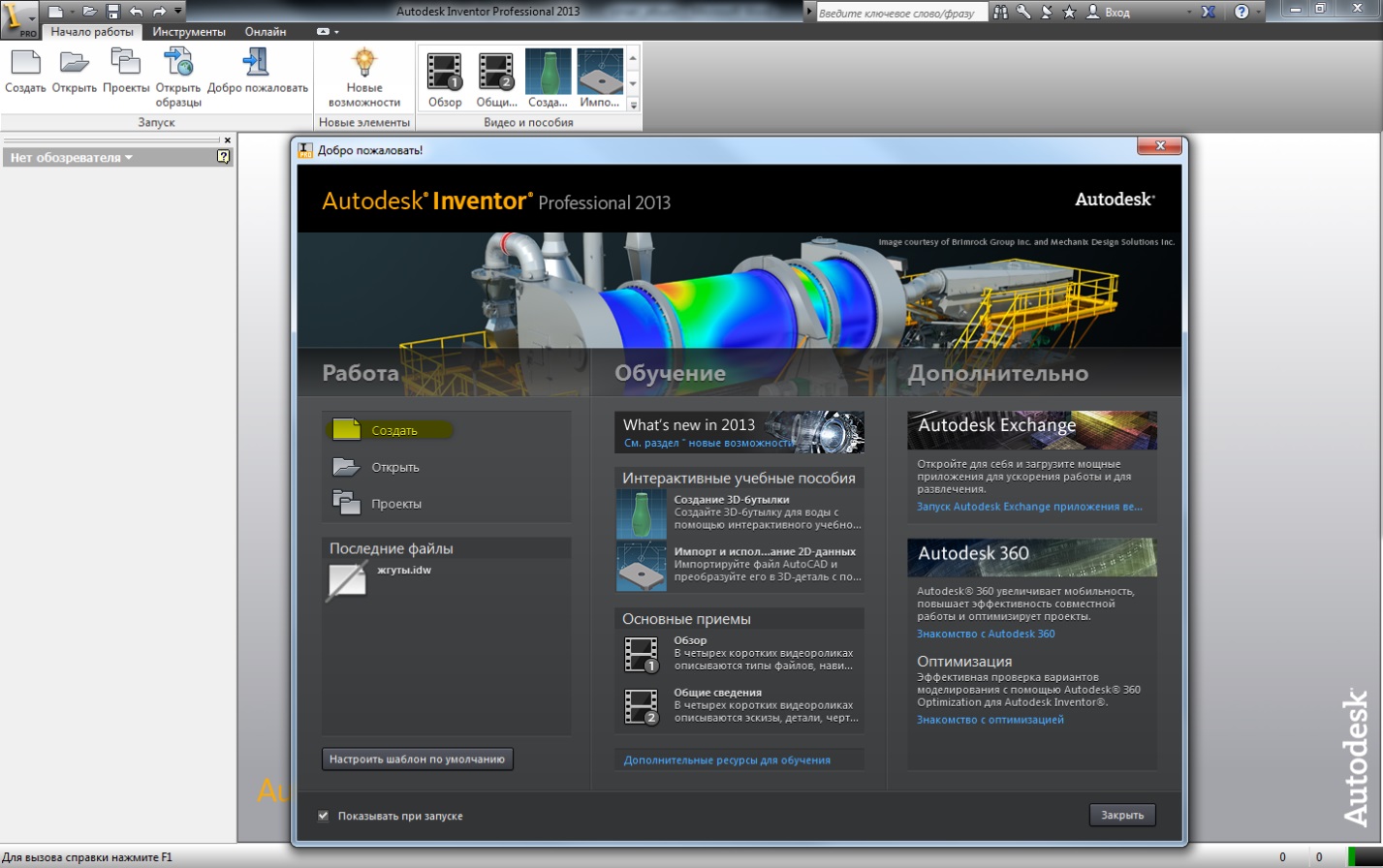Click the Help question mark icon
Viewport: 1383px width, 868px height.
point(1242,12)
